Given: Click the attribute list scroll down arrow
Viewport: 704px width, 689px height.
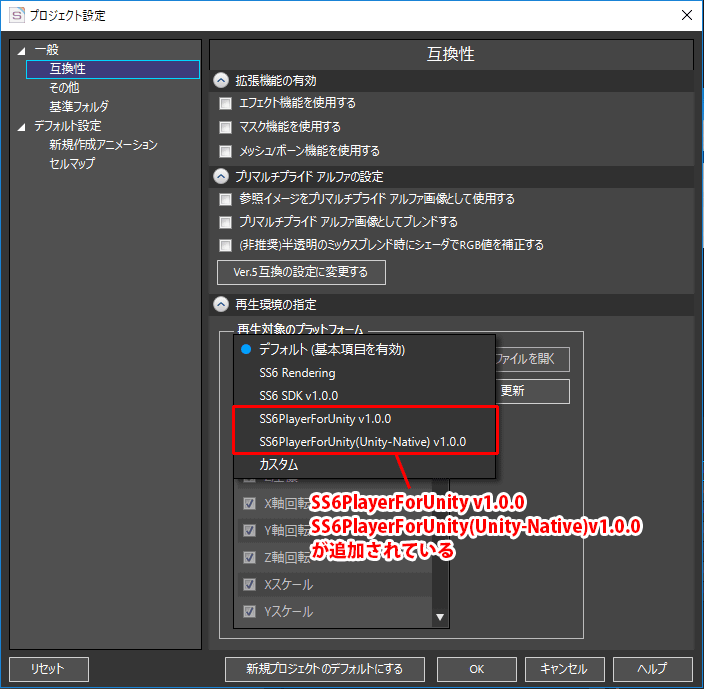Looking at the screenshot, I should 440,617.
